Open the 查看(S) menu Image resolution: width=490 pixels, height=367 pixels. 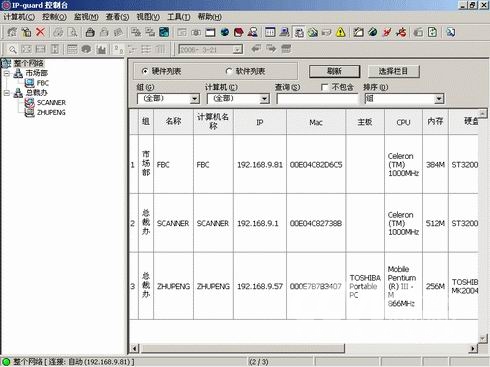[117, 17]
